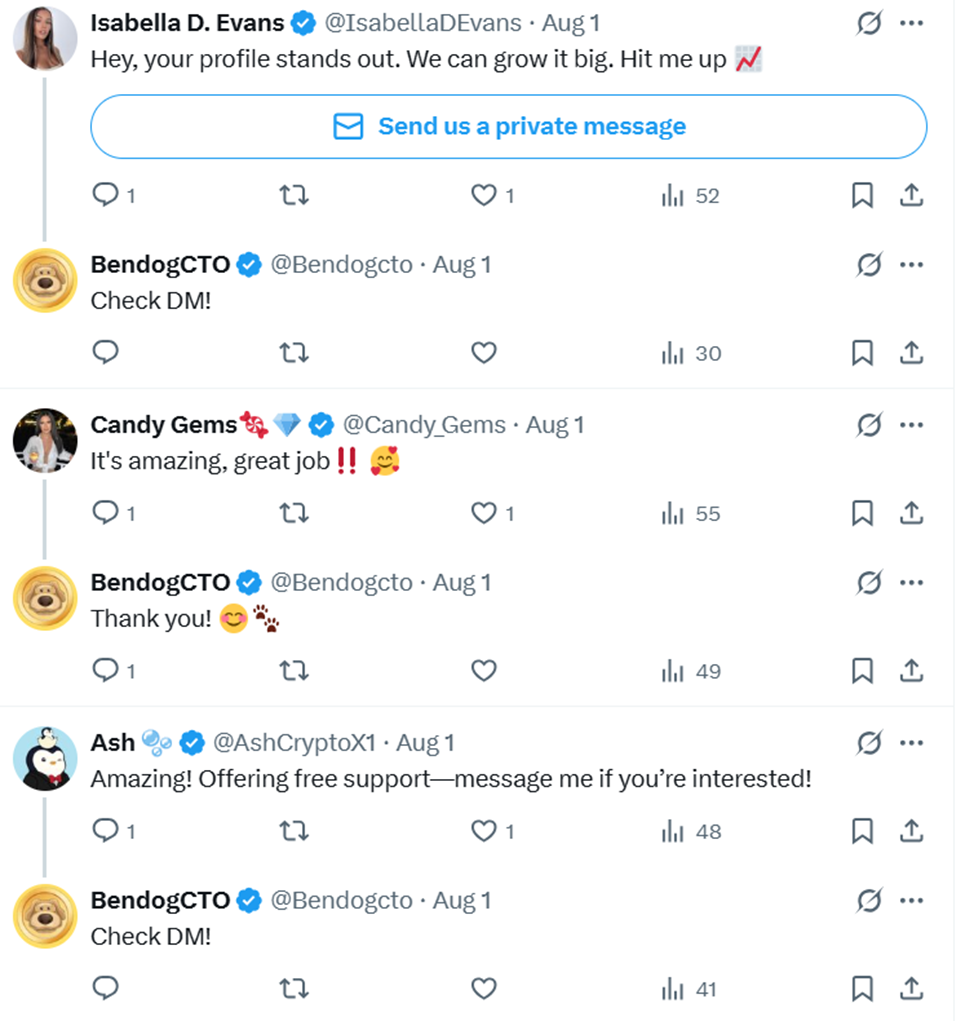The width and height of the screenshot is (974, 1021).
Task: Open the @Candy_Gems handle link
Action: 424,425
